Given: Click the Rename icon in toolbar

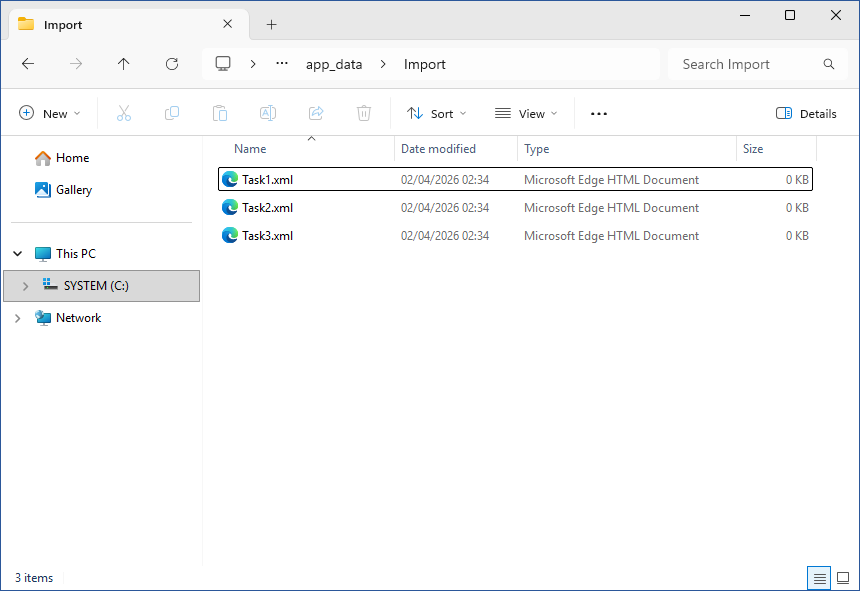Looking at the screenshot, I should (268, 114).
